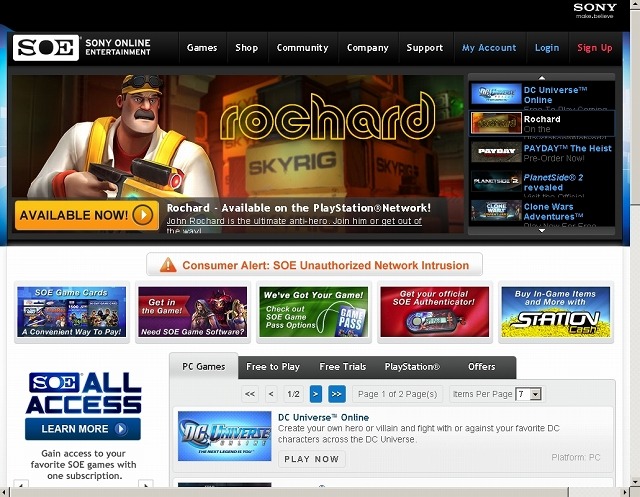Image resolution: width=640 pixels, height=497 pixels.
Task: Switch to the Free Trials tab
Action: coord(343,367)
